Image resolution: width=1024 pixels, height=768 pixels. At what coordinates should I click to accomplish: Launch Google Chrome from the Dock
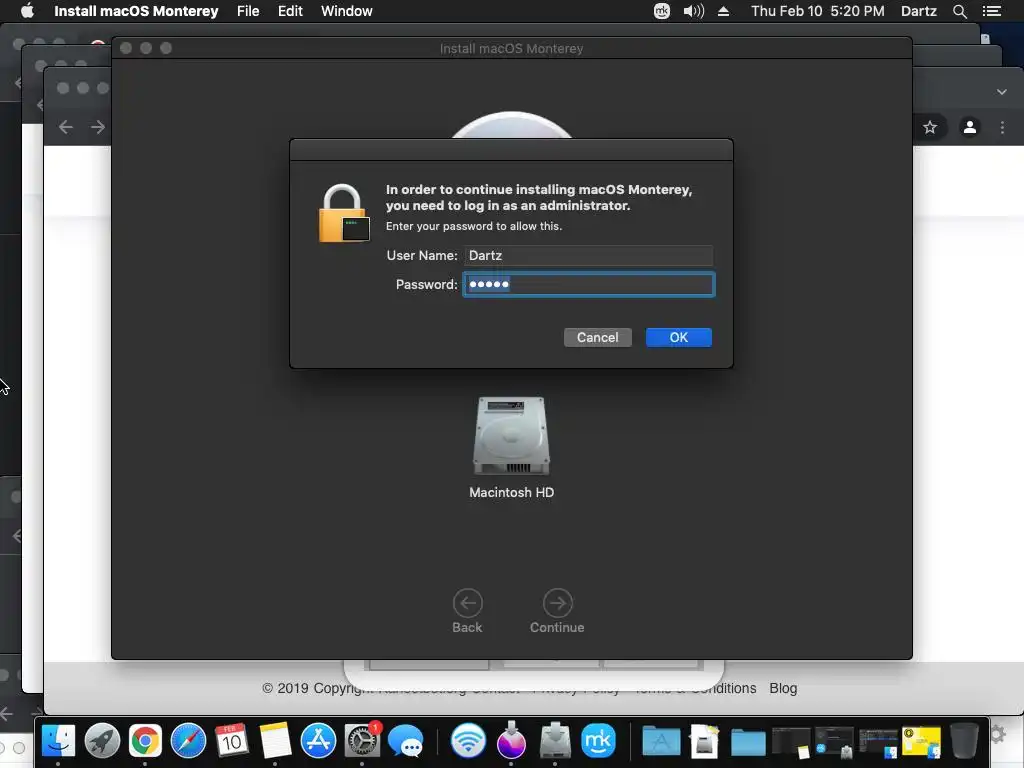coord(145,741)
